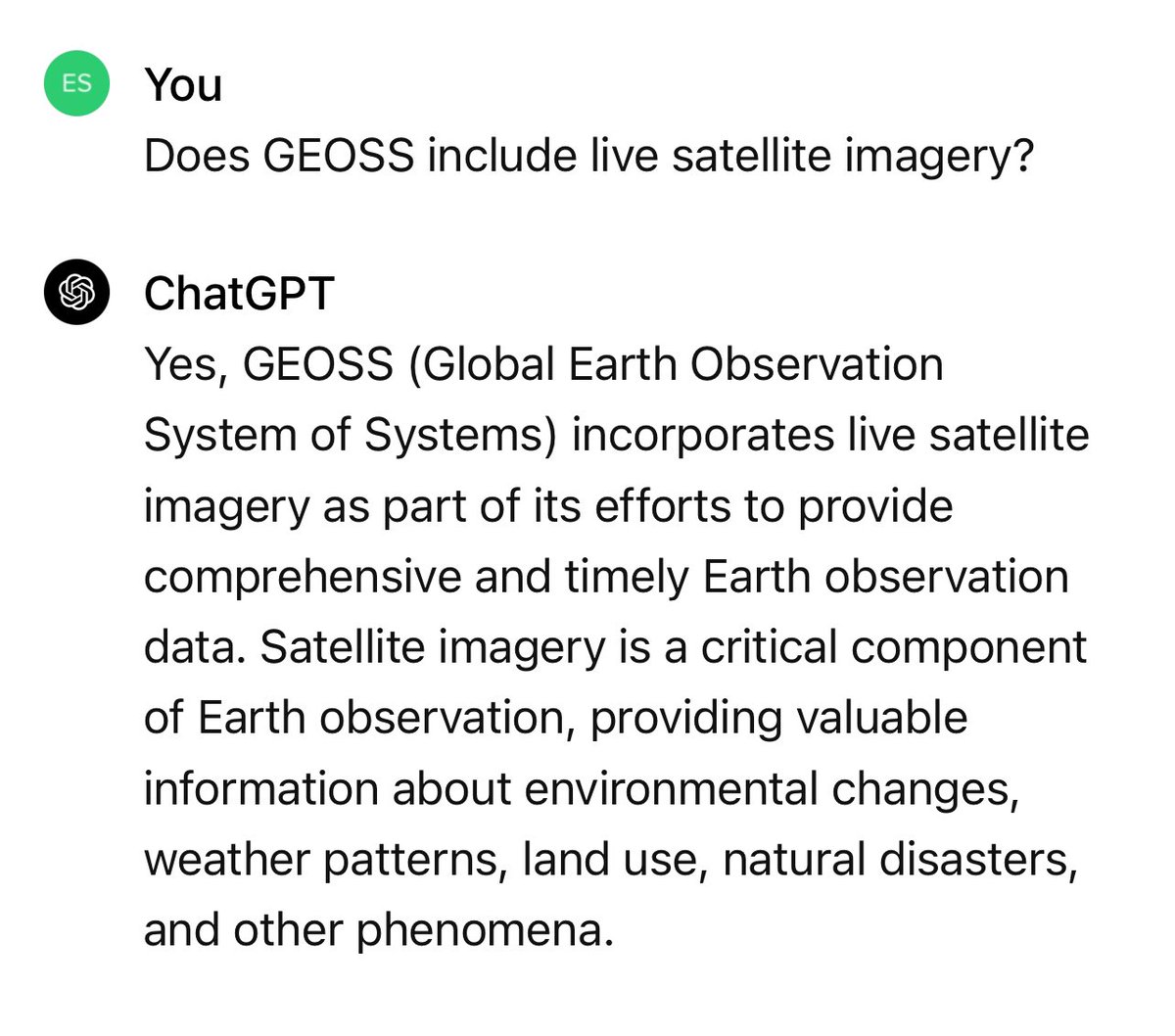Click "Satellite imagery is a critical component"
This screenshot has width=1175, height=1036.
tap(674, 647)
